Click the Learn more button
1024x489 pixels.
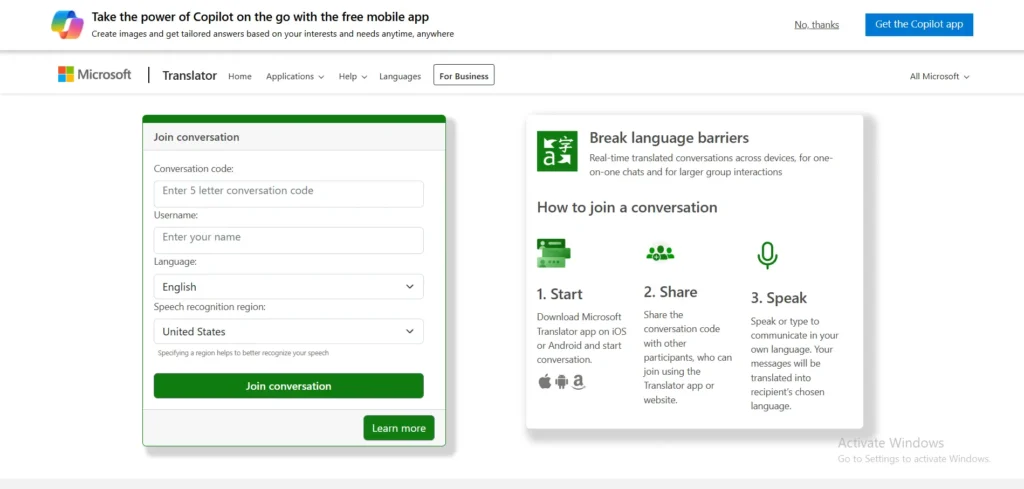(x=398, y=428)
